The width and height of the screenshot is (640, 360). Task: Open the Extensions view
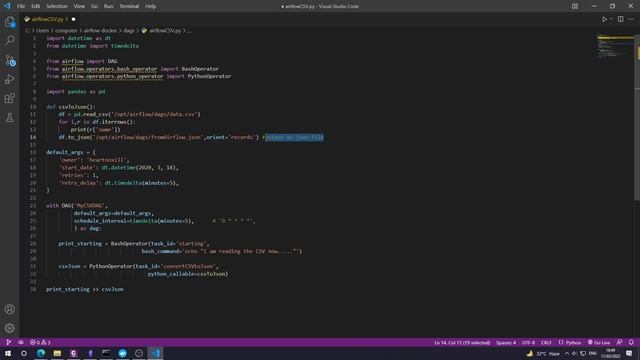tap(9, 98)
